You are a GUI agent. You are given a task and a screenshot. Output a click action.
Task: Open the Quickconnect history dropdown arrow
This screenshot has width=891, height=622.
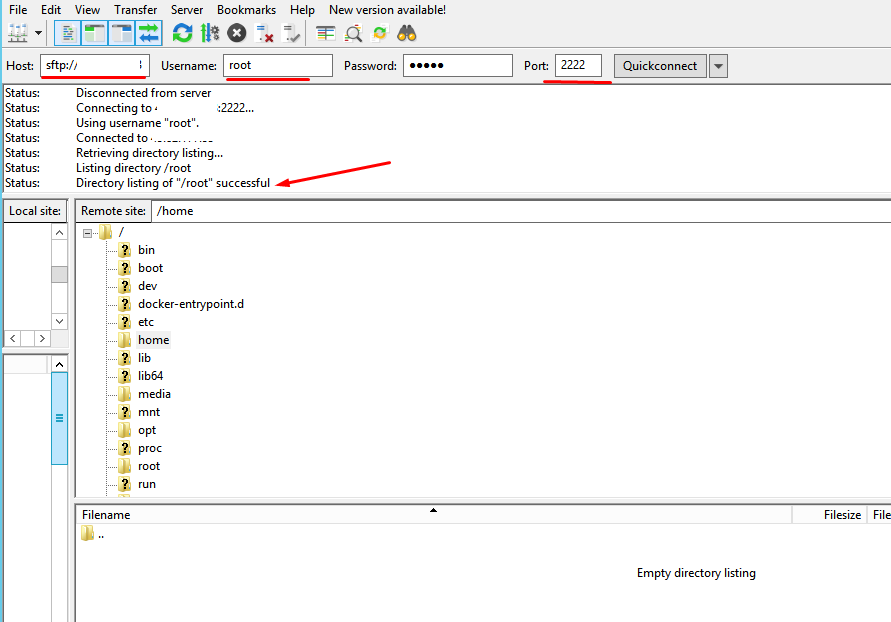718,66
